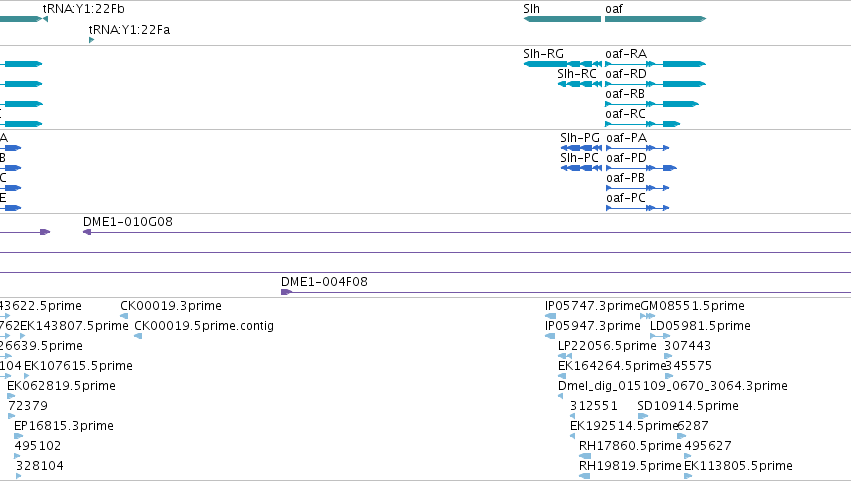Click the LD05981.5prime label
This screenshot has width=851, height=481.
point(700,326)
